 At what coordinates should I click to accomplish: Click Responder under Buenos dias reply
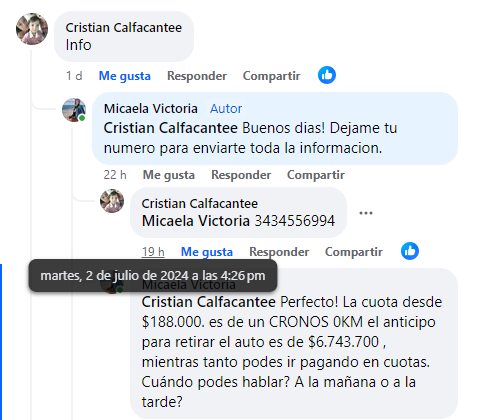point(241,175)
